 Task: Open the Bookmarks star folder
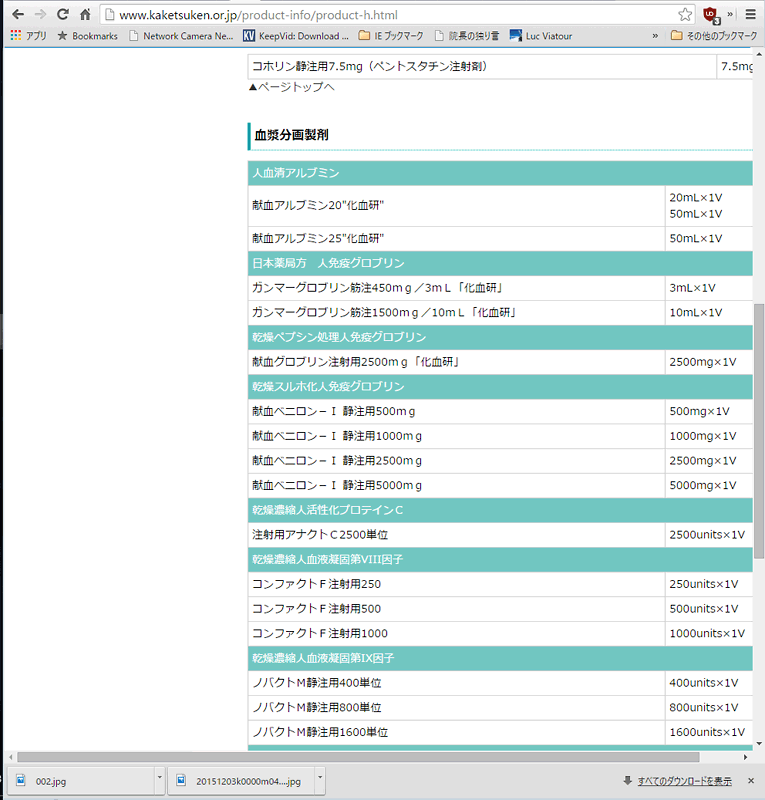pos(87,36)
